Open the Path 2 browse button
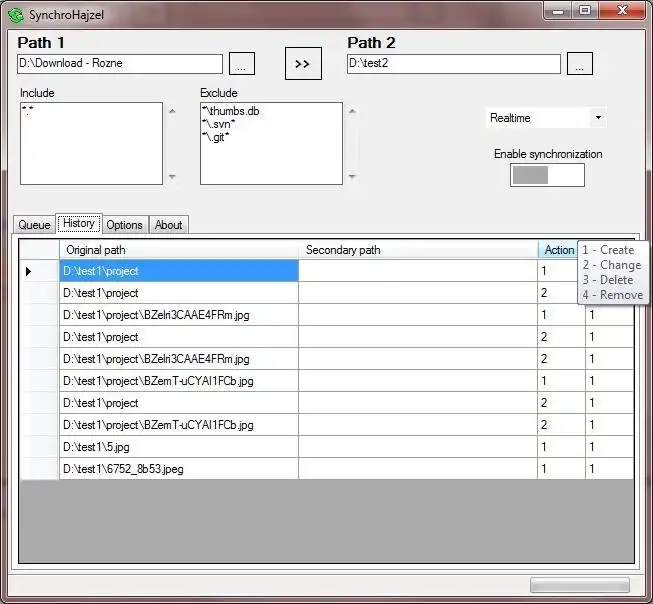 [x=580, y=64]
